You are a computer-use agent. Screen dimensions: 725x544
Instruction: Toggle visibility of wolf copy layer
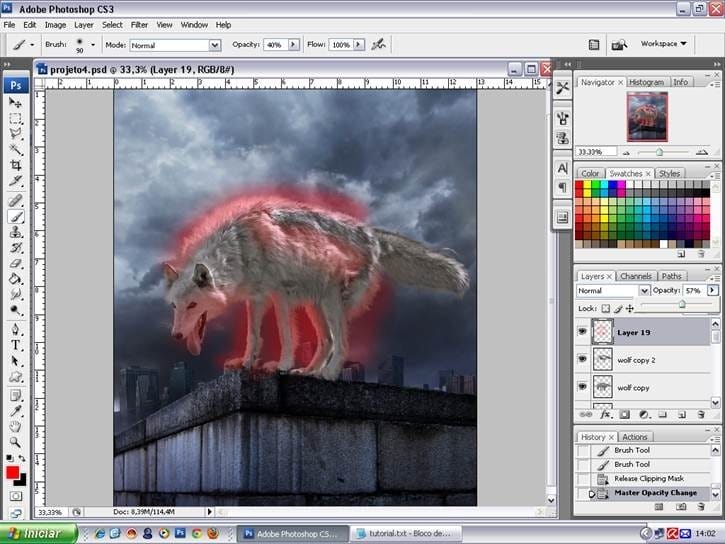[582, 386]
